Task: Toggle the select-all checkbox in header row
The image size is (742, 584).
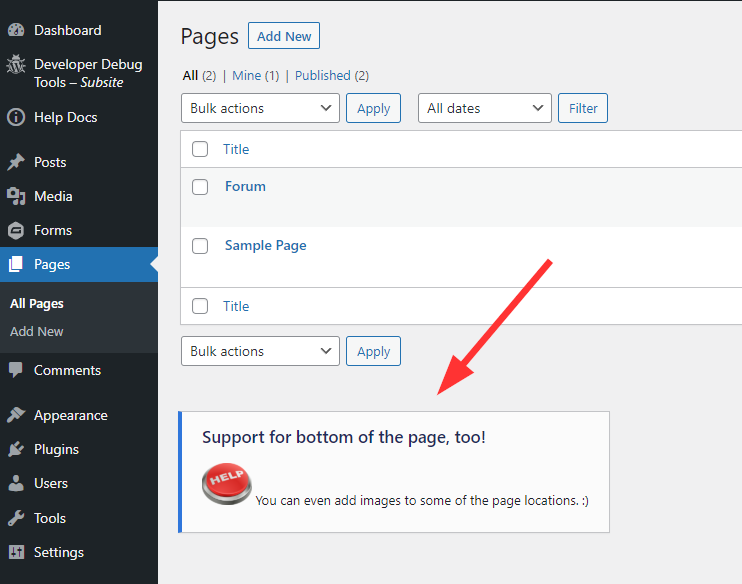Action: 200,149
